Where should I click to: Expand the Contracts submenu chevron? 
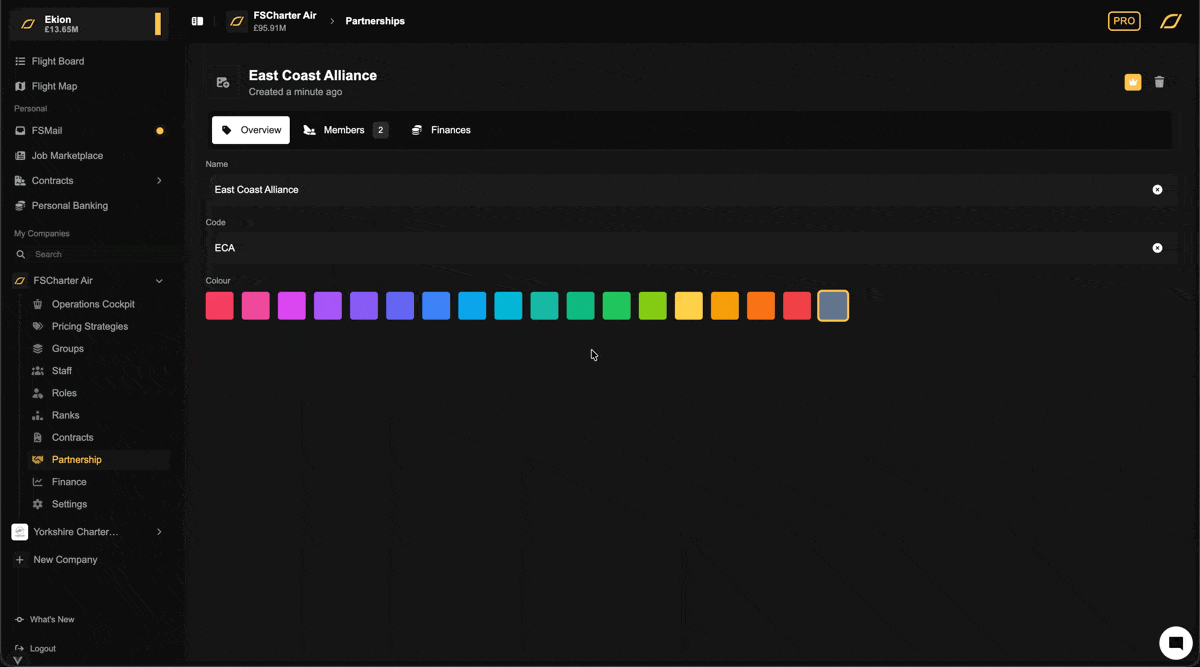pyautogui.click(x=159, y=181)
